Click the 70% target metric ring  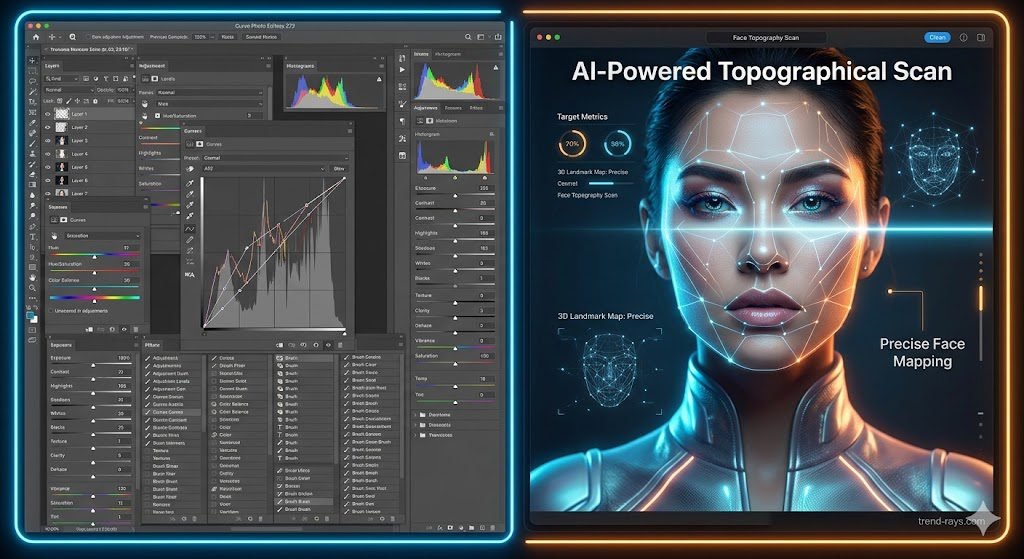coord(572,144)
